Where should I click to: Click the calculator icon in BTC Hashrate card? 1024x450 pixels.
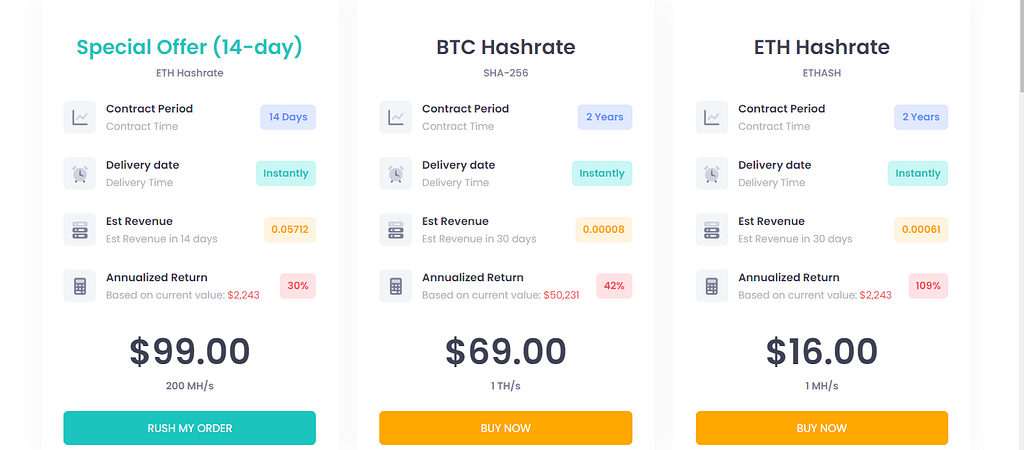click(x=396, y=286)
